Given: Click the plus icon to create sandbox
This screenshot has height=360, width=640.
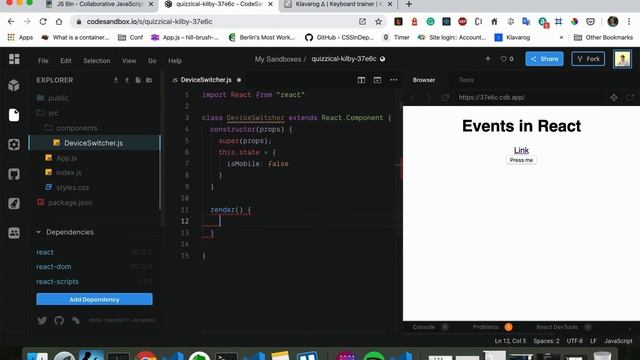Looking at the screenshot, I should (x=488, y=59).
